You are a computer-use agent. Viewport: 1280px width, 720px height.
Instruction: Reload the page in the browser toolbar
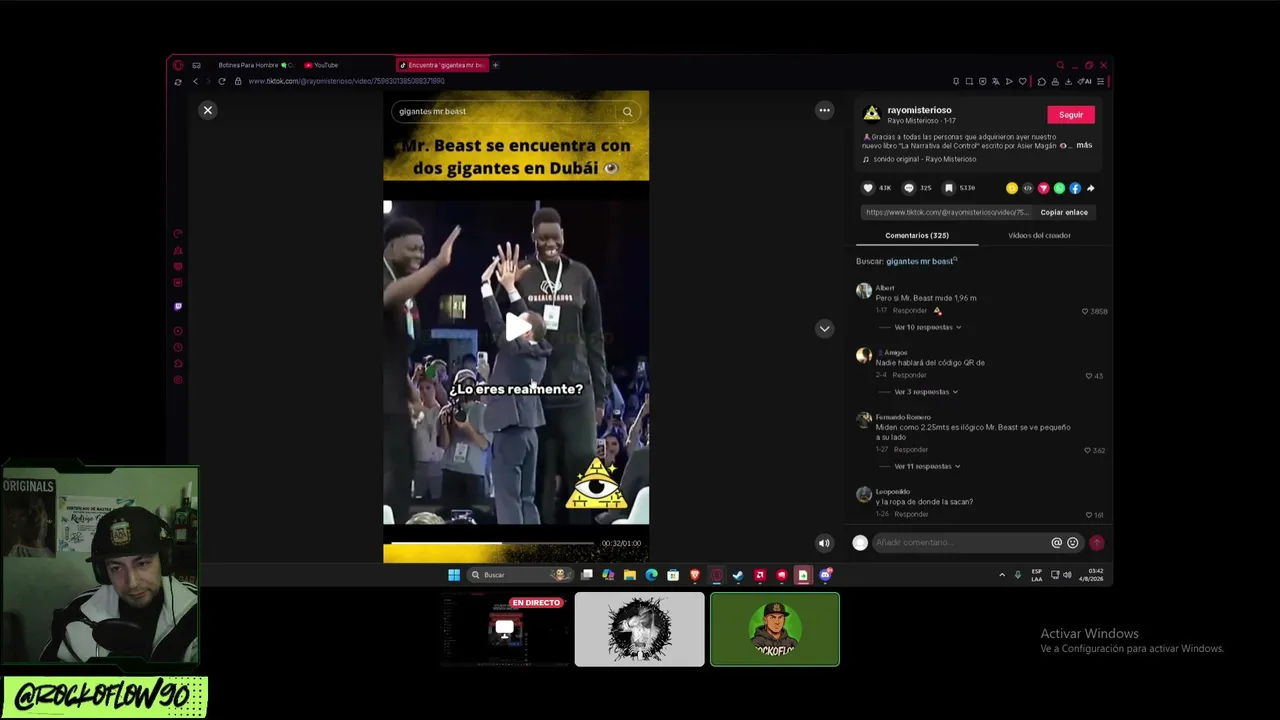[222, 81]
